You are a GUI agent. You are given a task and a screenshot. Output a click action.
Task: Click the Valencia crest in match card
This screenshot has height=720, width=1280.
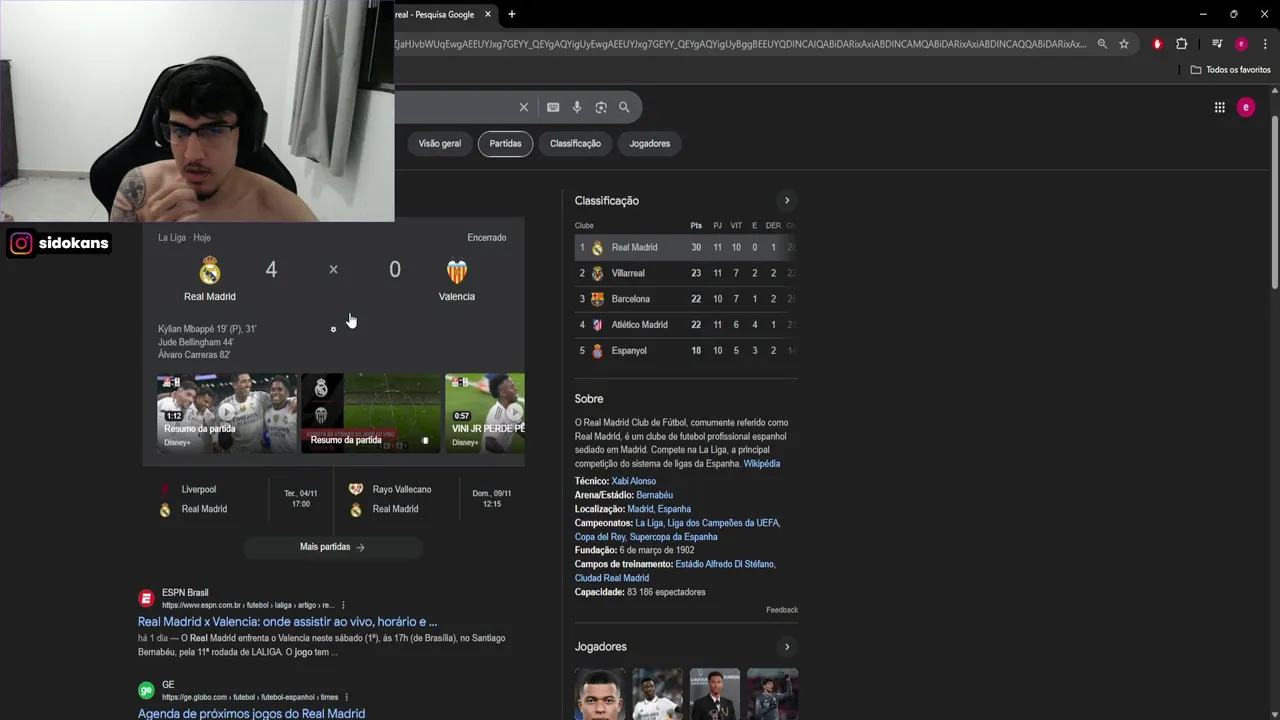[456, 272]
